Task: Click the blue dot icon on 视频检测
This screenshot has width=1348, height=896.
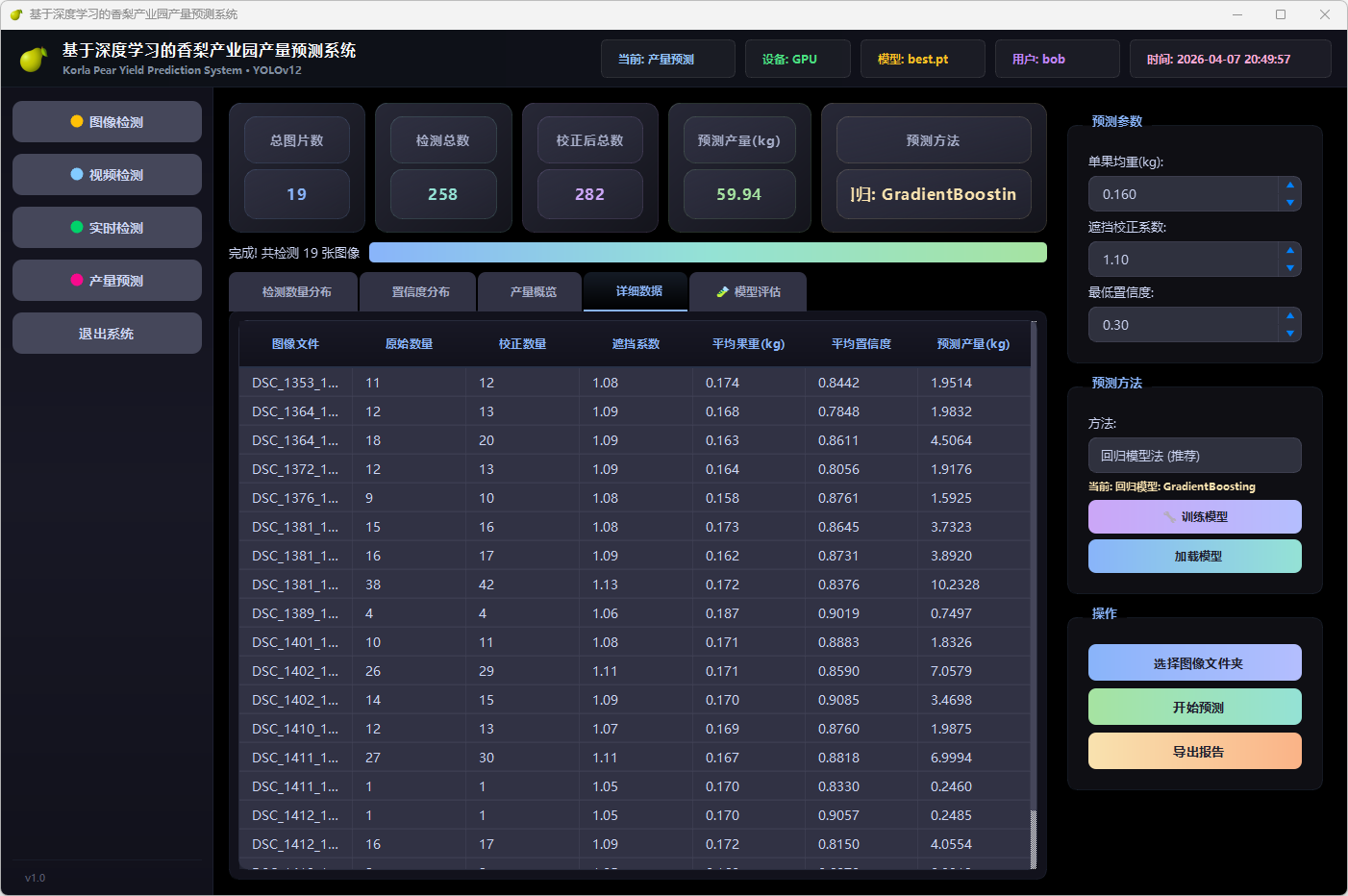Action: tap(77, 175)
